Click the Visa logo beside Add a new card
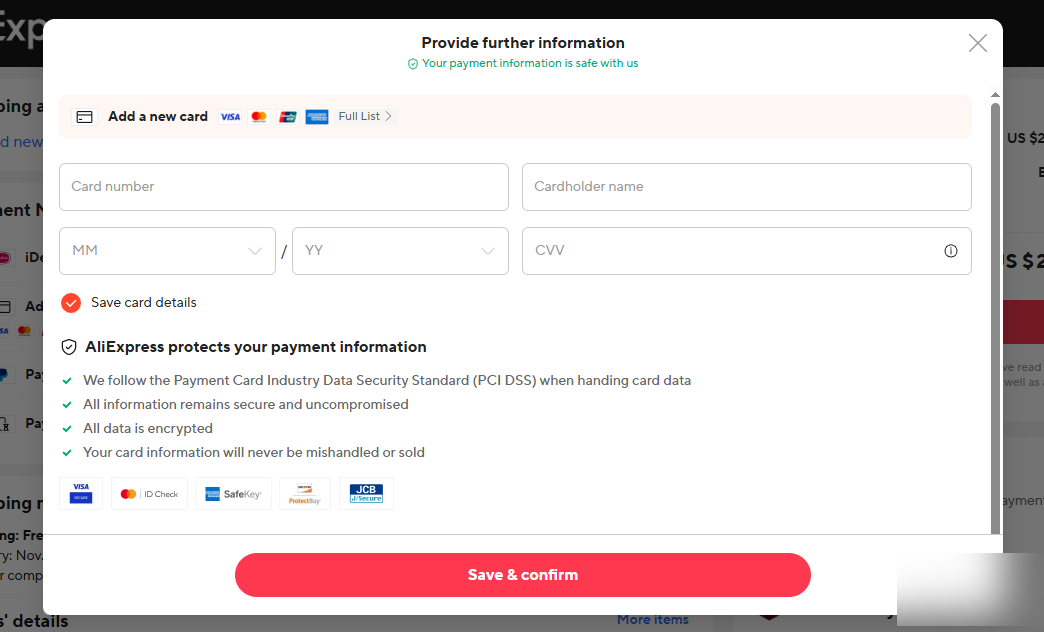This screenshot has width=1044, height=632. [x=230, y=117]
